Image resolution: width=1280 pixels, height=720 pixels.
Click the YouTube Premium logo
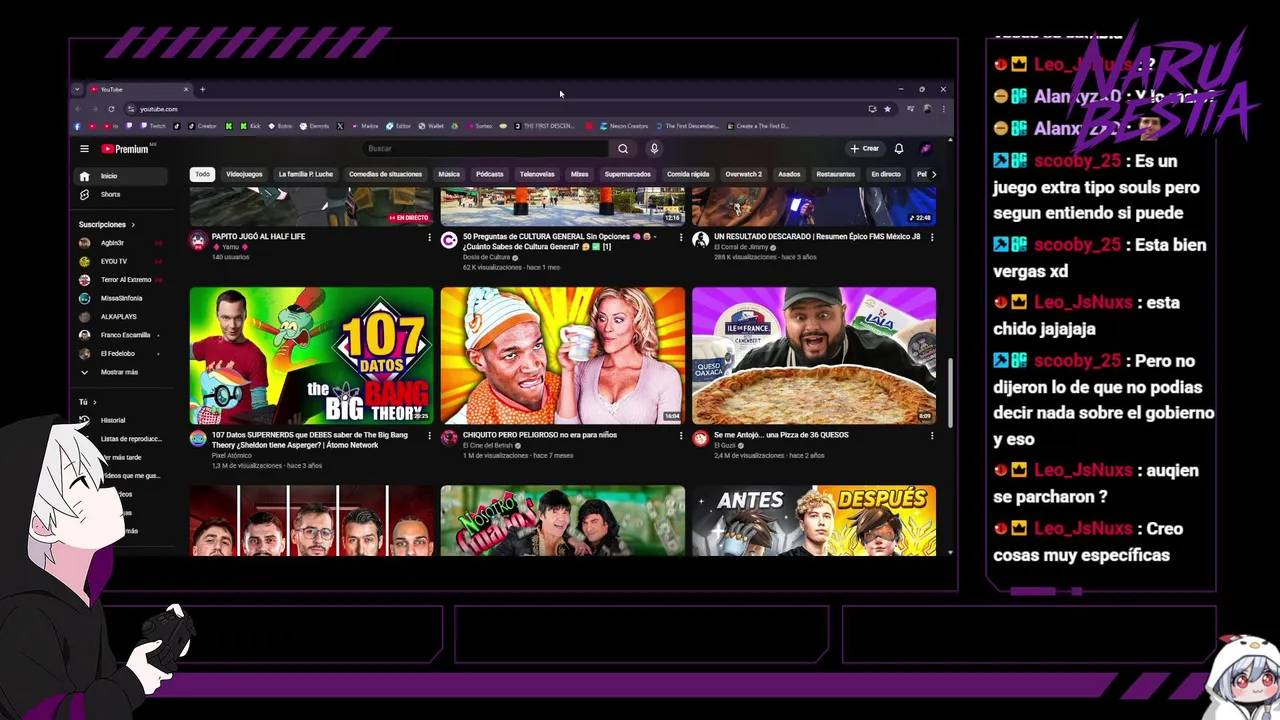tap(125, 149)
